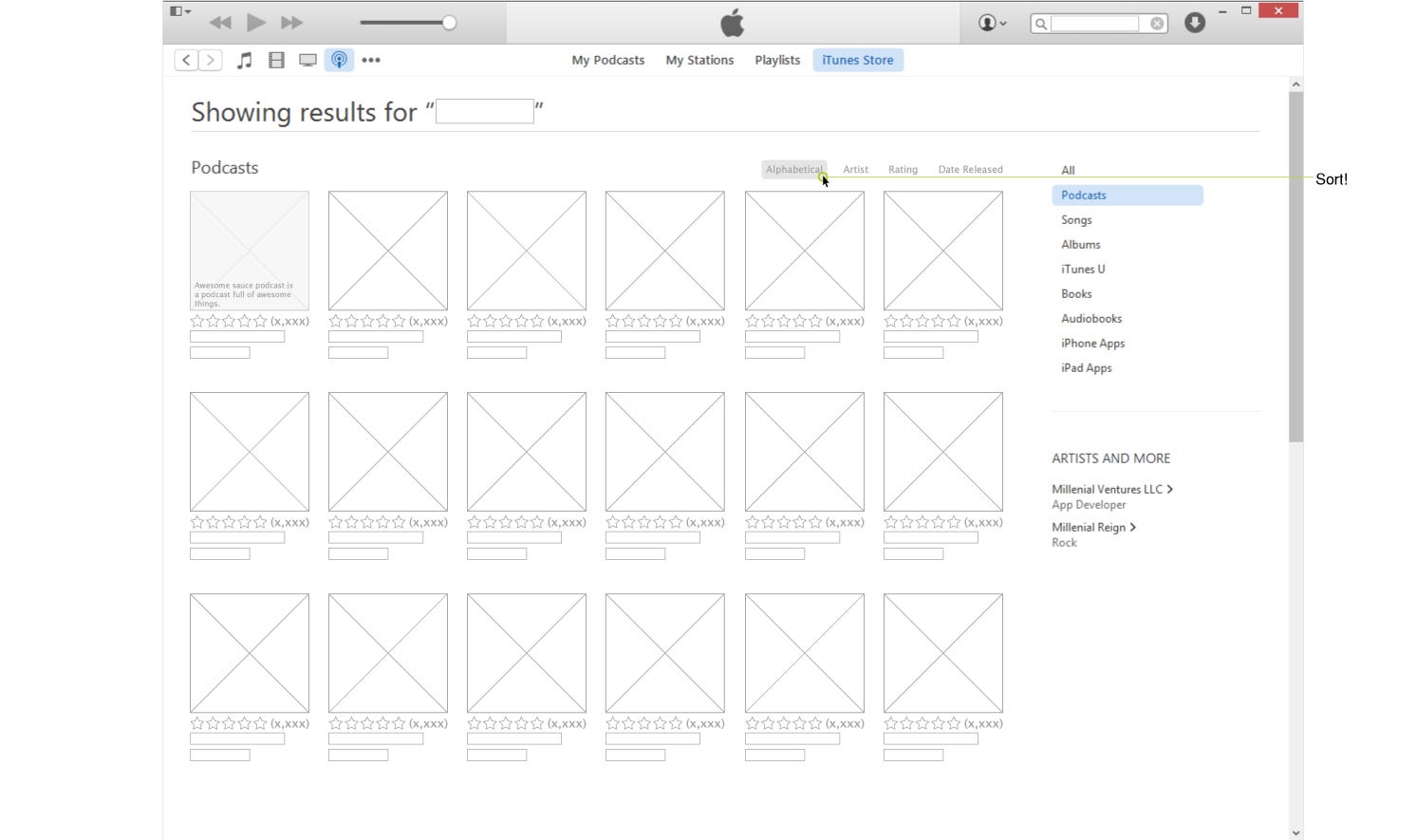The image size is (1416, 840).
Task: Open the sidebar view dropdown menu
Action: pyautogui.click(x=180, y=11)
